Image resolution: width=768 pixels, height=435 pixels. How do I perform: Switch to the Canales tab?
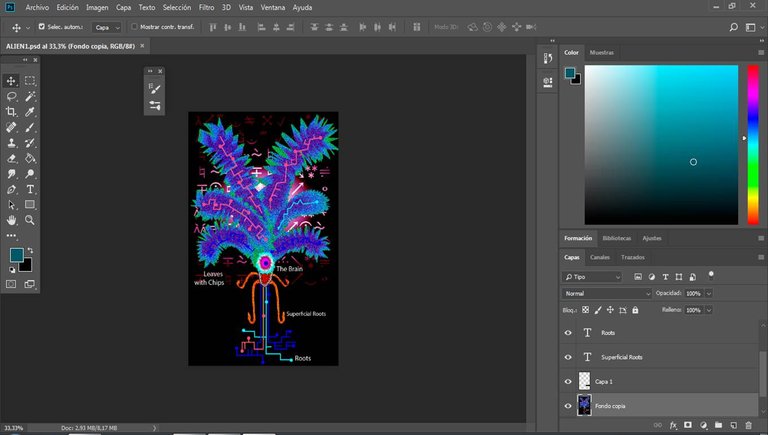600,257
